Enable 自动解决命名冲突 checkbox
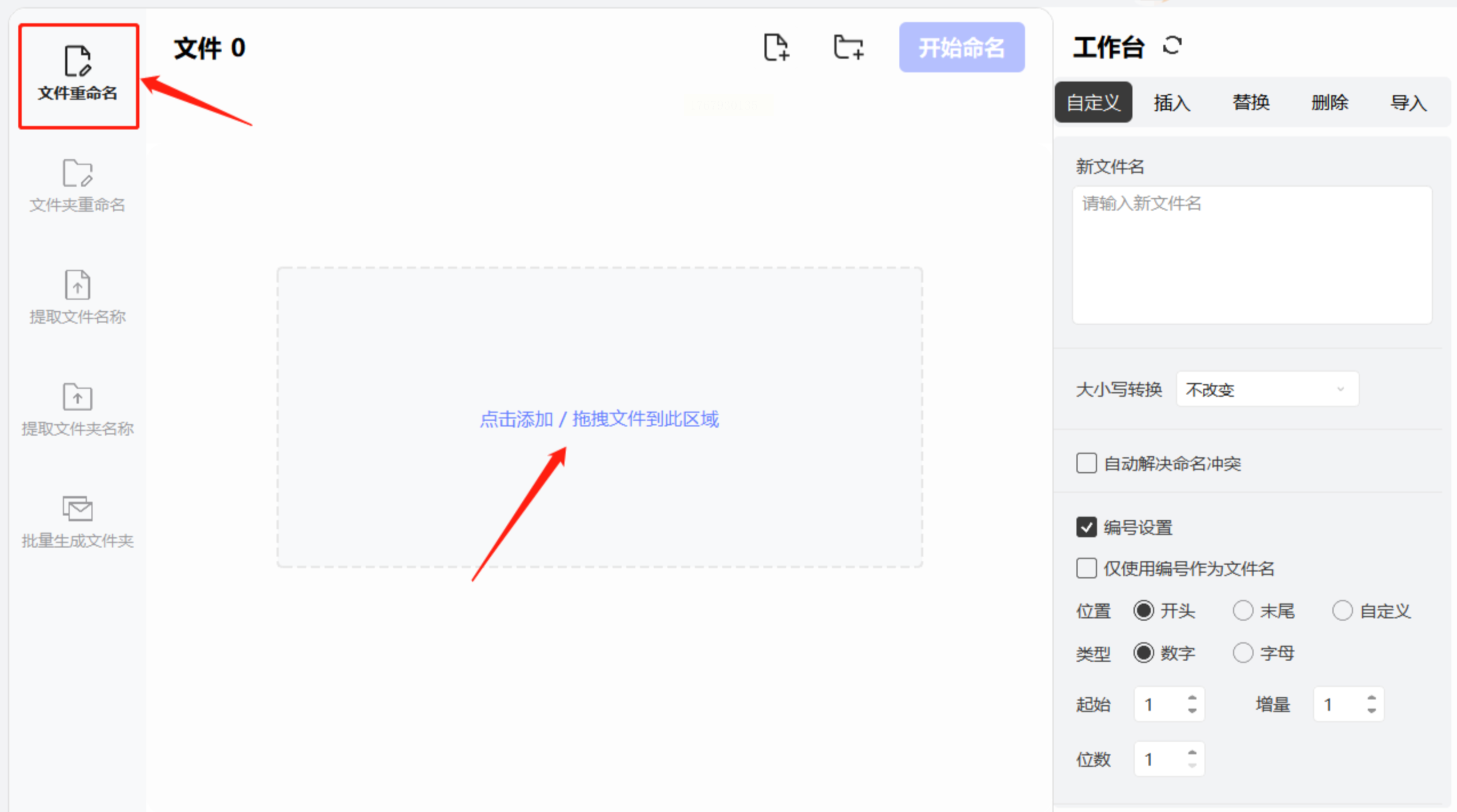Viewport: 1457px width, 812px height. (x=1086, y=463)
